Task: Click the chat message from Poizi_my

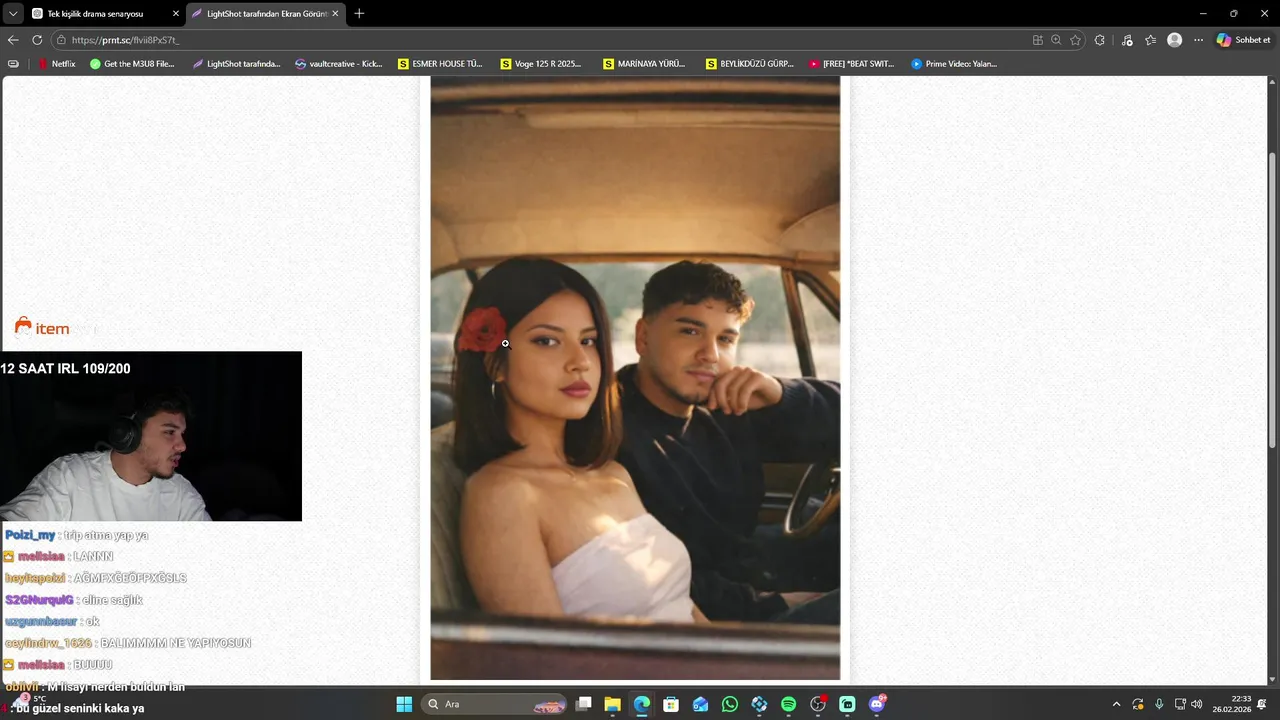Action: click(x=77, y=535)
